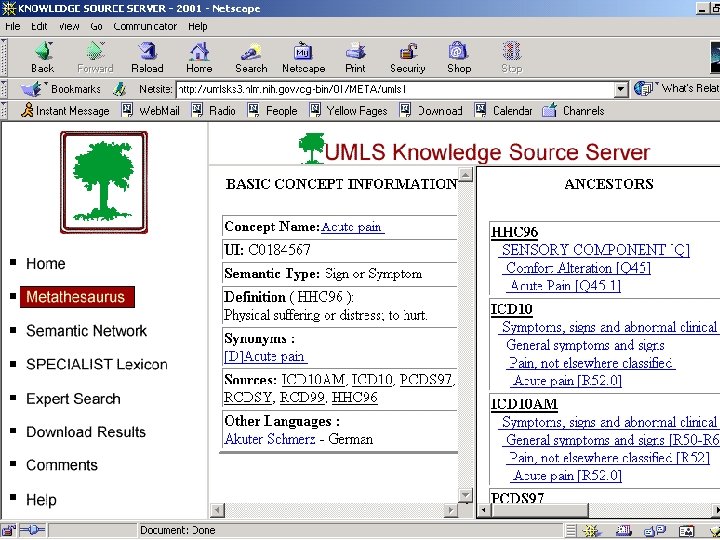This screenshot has height=540, width=720.
Task: Reload the current page
Action: (147, 57)
